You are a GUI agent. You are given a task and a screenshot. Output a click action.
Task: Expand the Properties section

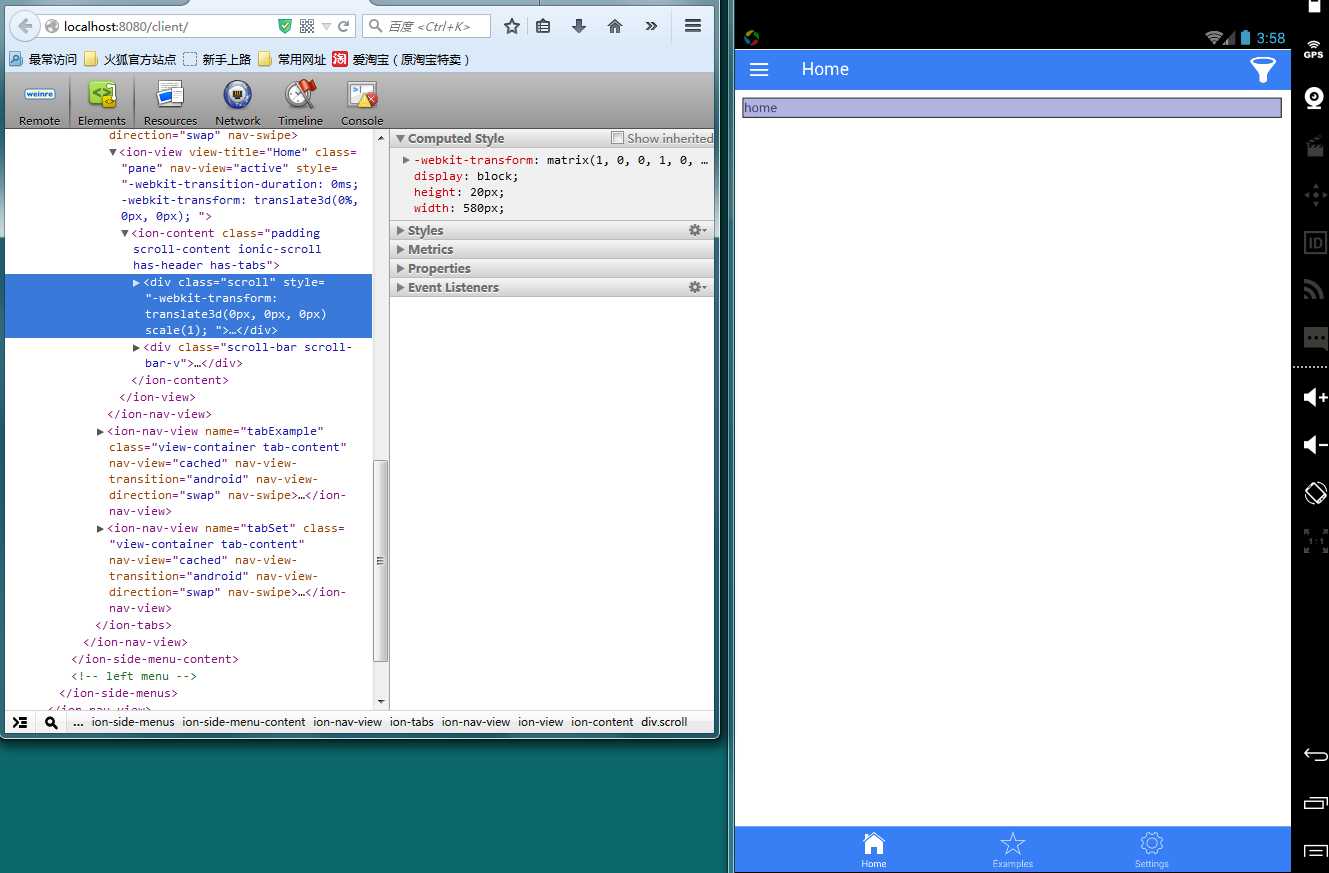(x=401, y=269)
